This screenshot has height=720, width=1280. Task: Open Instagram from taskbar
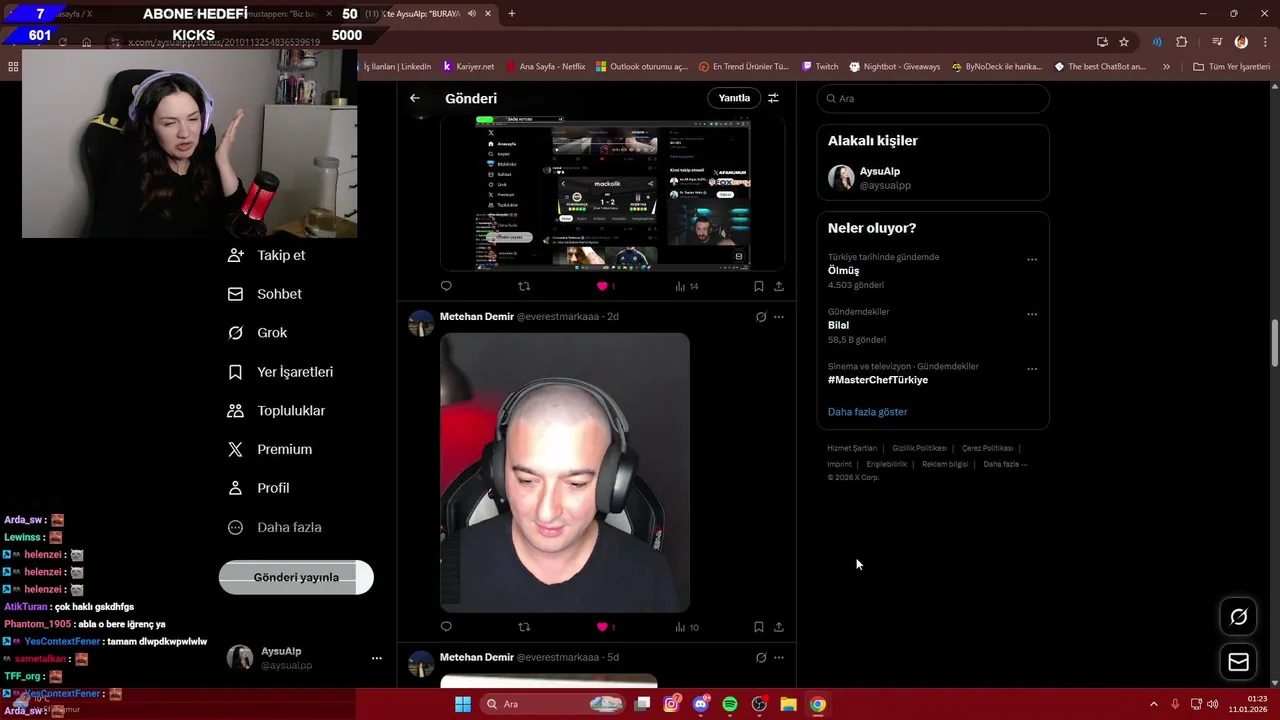[x=672, y=704]
